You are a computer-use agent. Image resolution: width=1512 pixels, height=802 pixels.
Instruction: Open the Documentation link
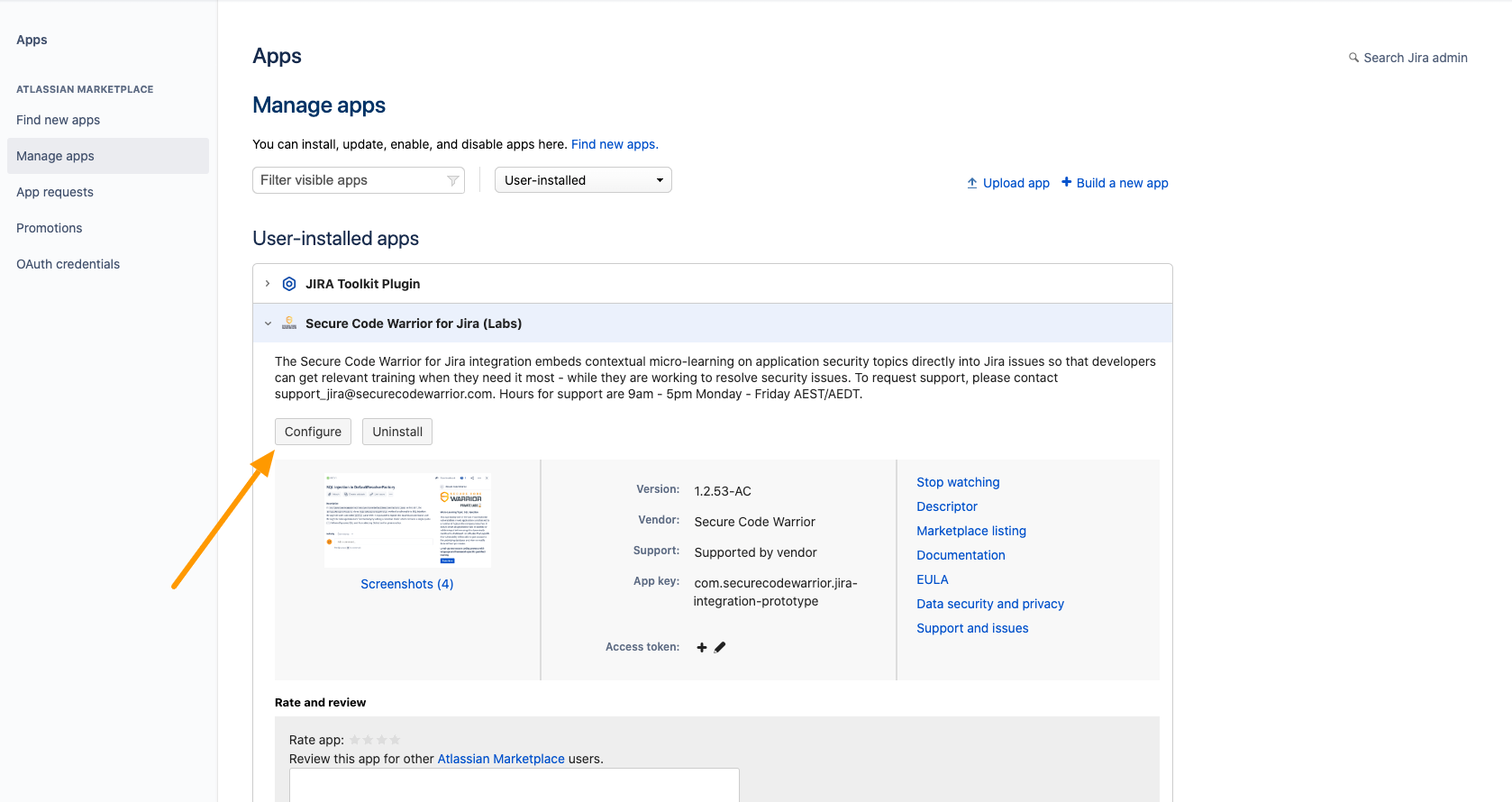click(961, 555)
